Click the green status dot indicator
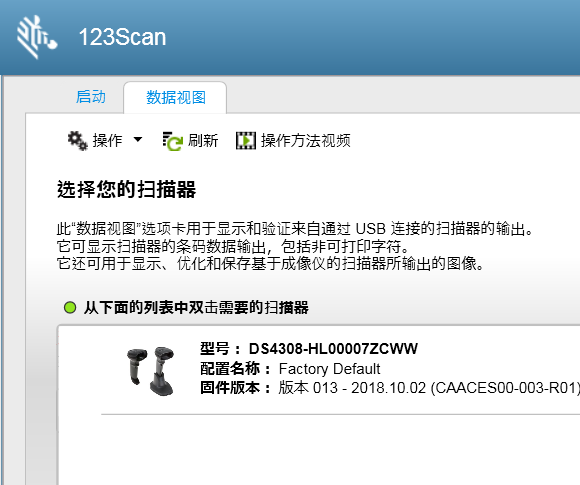 tap(70, 307)
